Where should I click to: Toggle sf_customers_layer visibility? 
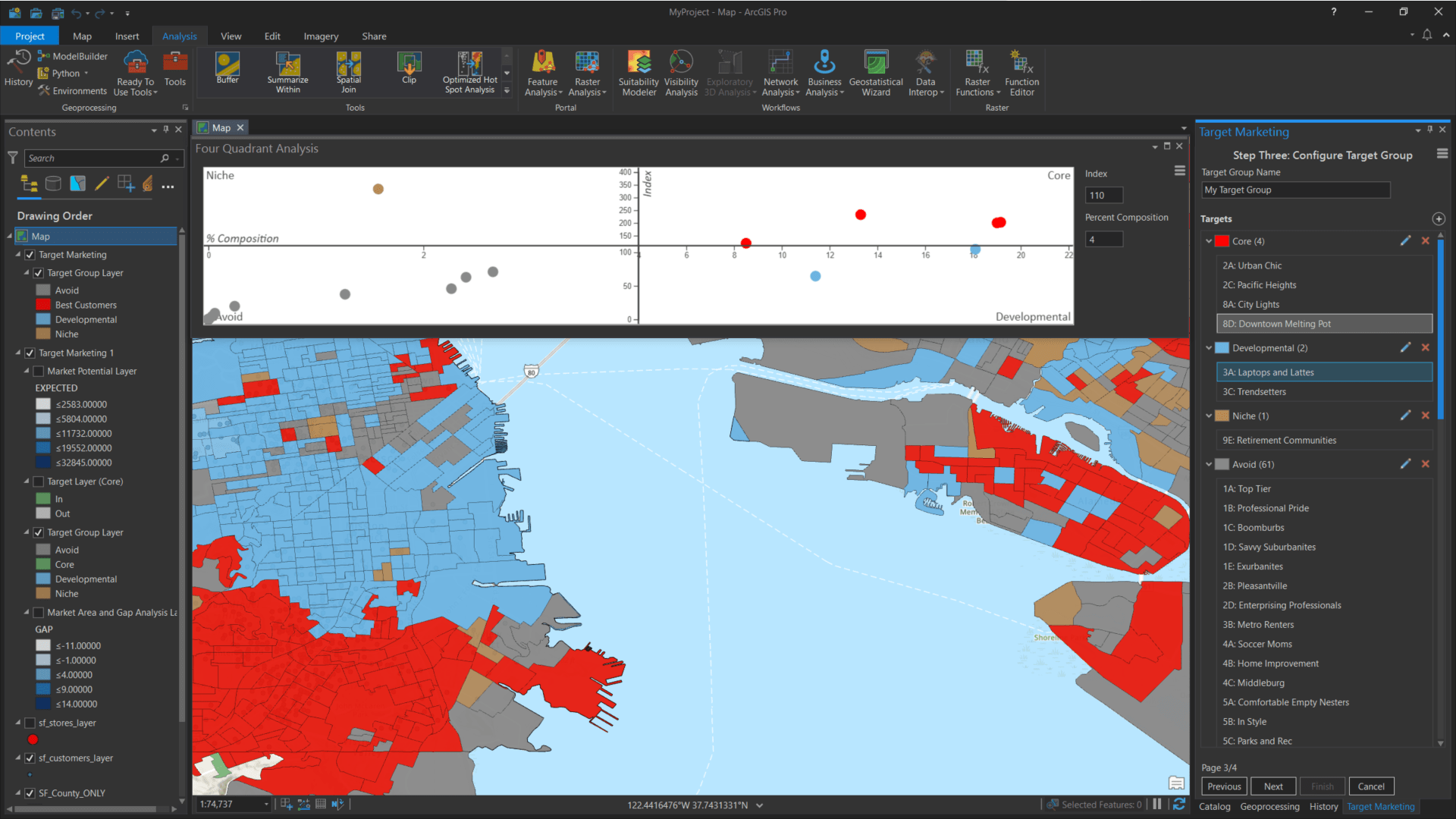coord(30,758)
